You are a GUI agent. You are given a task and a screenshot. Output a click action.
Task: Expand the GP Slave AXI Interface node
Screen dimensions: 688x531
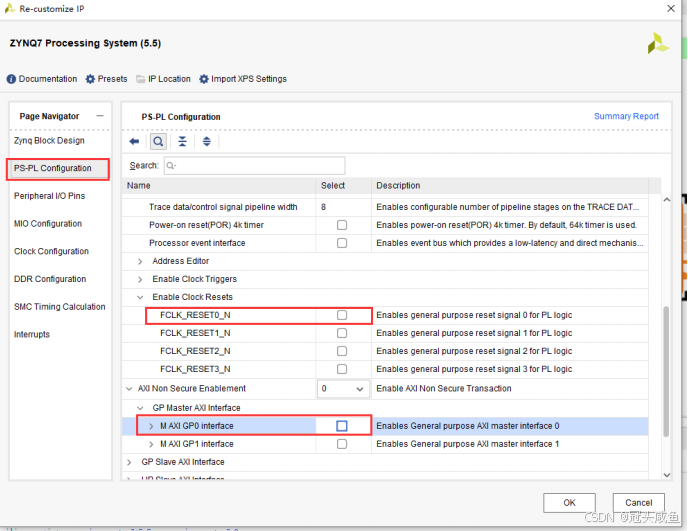(130, 462)
